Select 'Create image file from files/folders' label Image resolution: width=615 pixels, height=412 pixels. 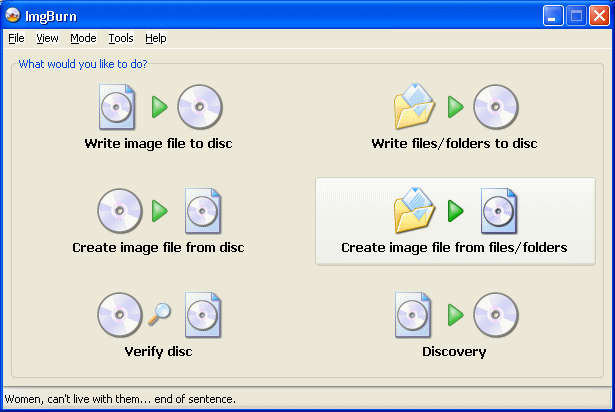[x=454, y=248]
